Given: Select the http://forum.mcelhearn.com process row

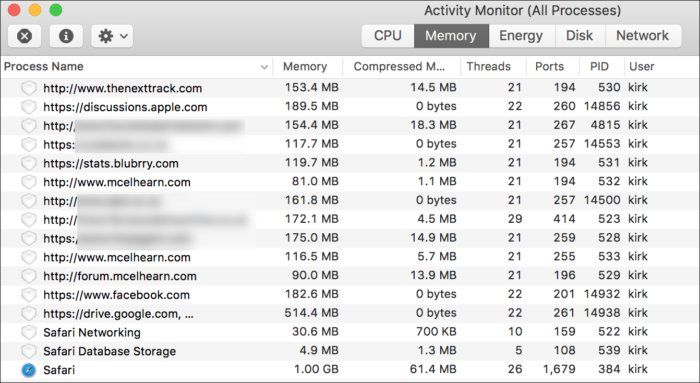Looking at the screenshot, I should (x=350, y=276).
